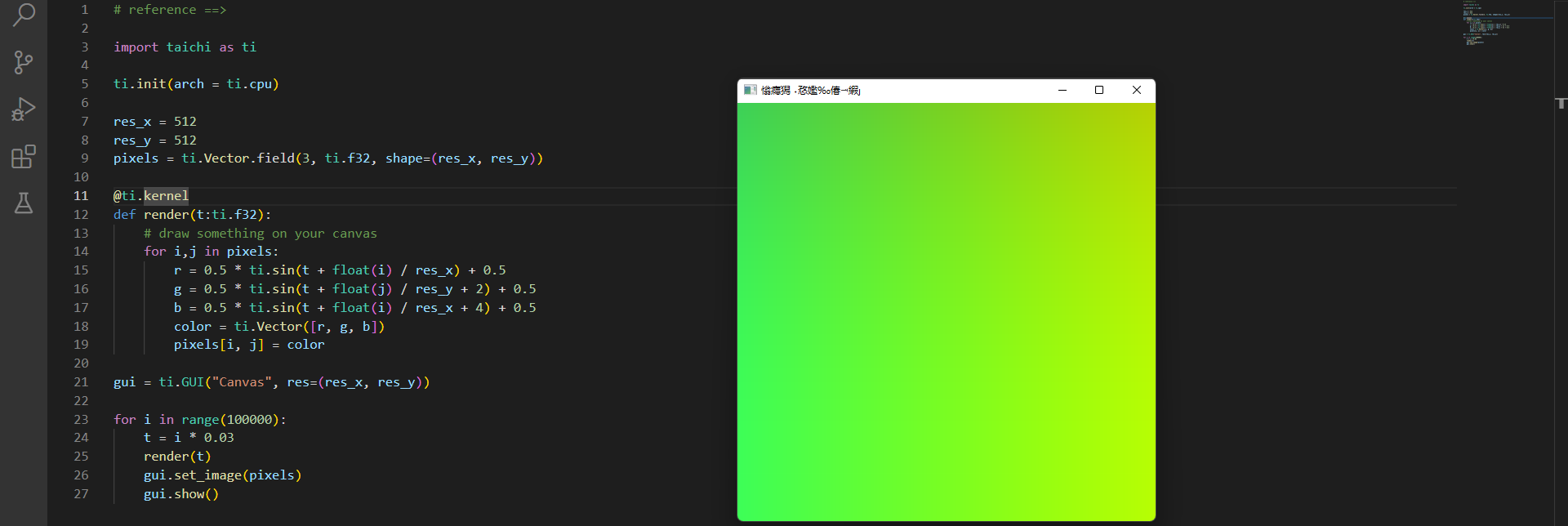Open the Source Control view
Image resolution: width=1568 pixels, height=526 pixels.
[24, 62]
